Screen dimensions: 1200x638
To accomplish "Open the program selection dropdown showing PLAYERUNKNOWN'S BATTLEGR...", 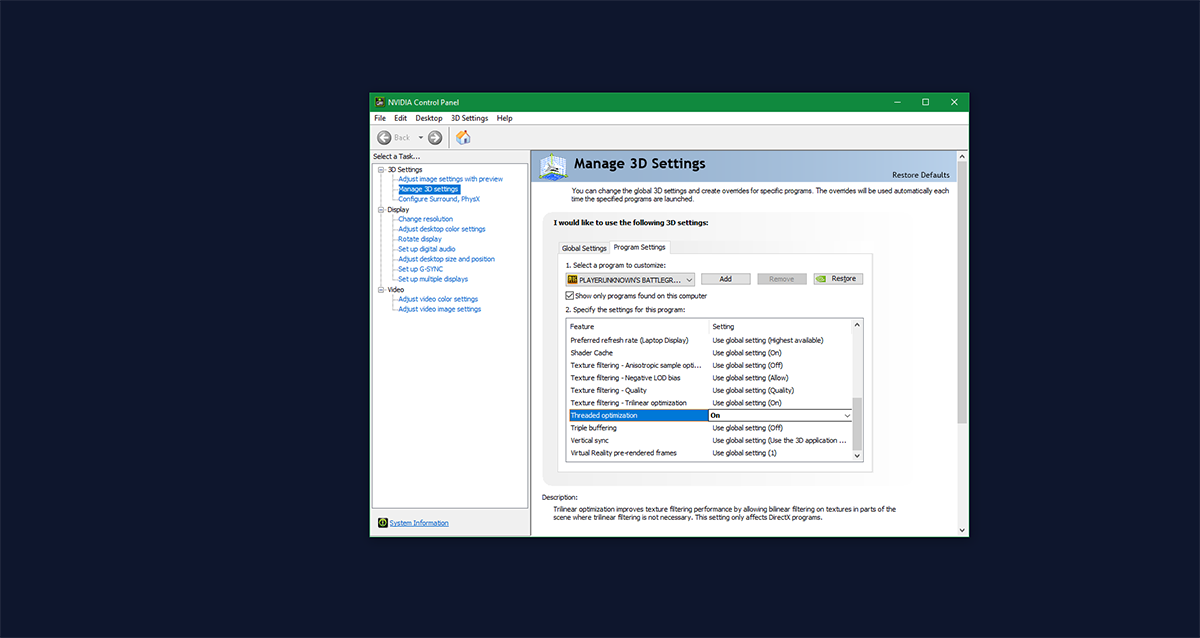I will pyautogui.click(x=629, y=279).
